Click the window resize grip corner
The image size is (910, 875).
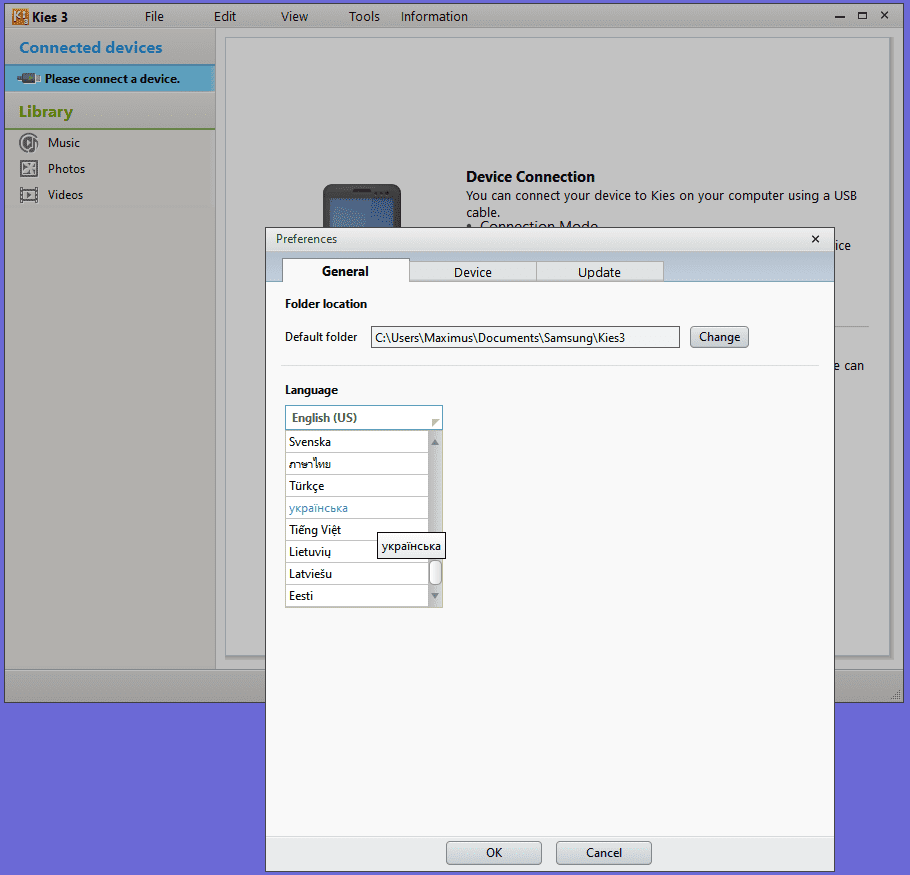[x=896, y=695]
